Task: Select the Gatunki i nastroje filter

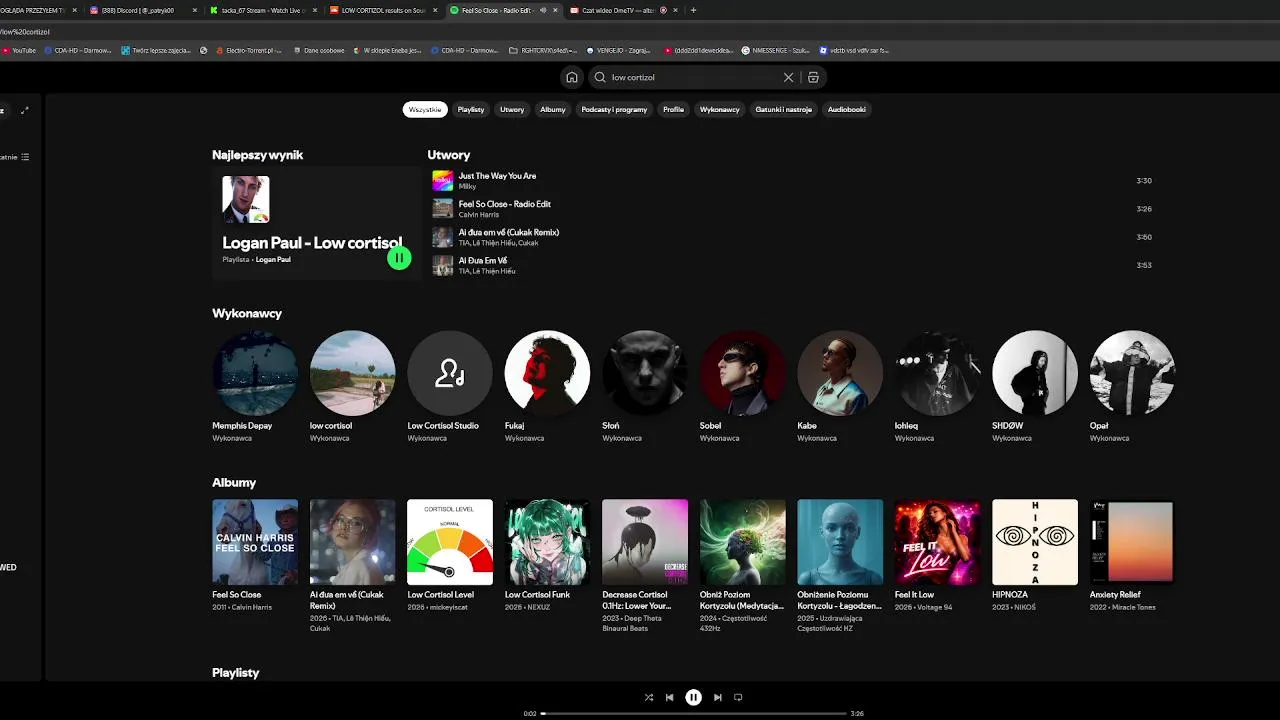Action: click(x=784, y=109)
